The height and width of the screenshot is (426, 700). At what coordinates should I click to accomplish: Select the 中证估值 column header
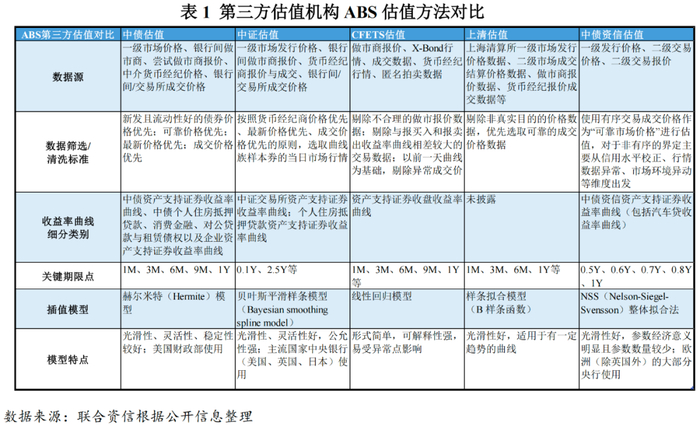point(292,34)
